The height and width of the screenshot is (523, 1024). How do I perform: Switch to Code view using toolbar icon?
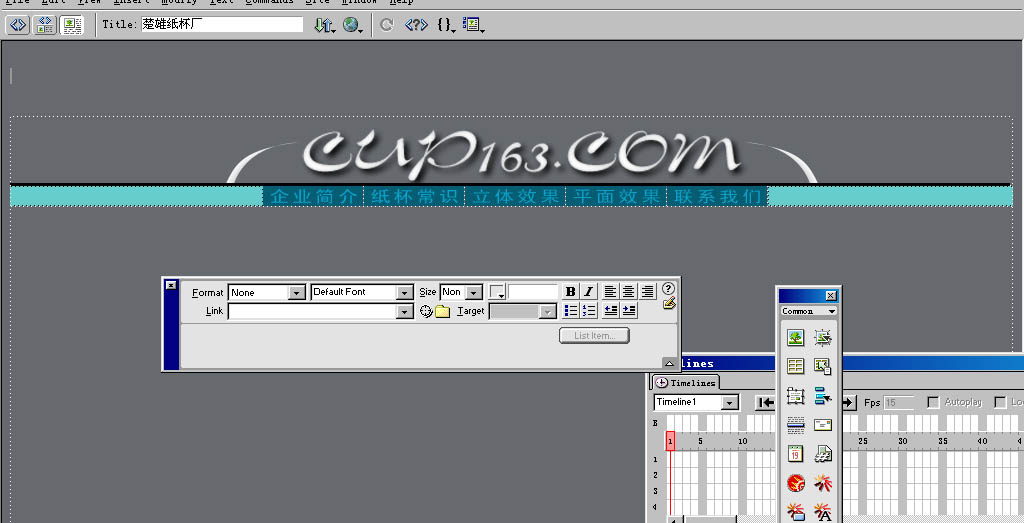tap(17, 25)
